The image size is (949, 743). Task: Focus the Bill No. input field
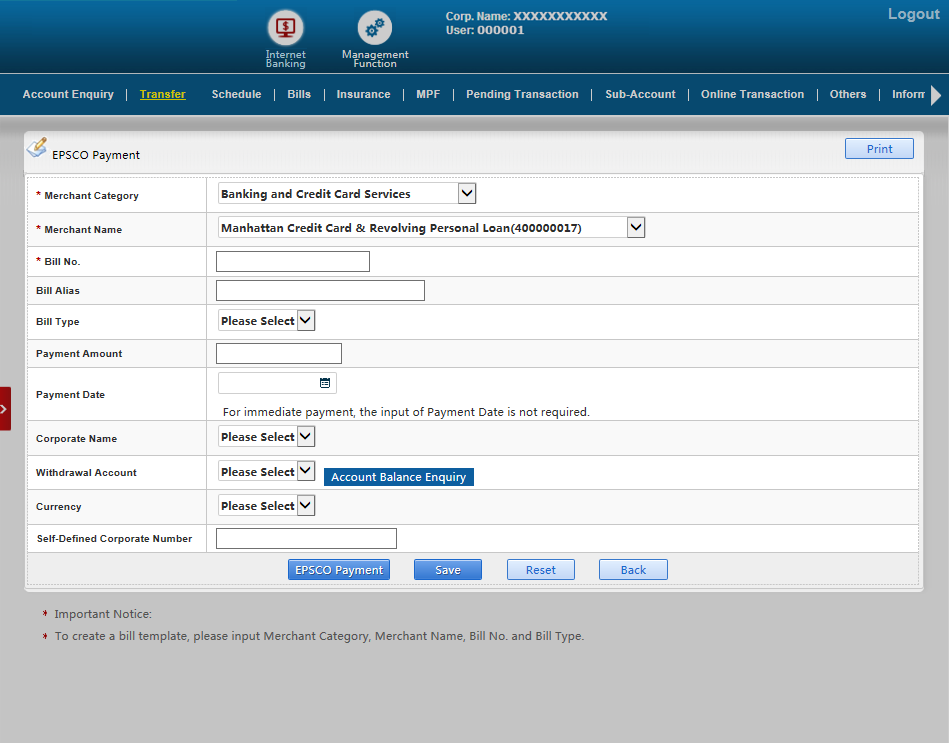(293, 262)
